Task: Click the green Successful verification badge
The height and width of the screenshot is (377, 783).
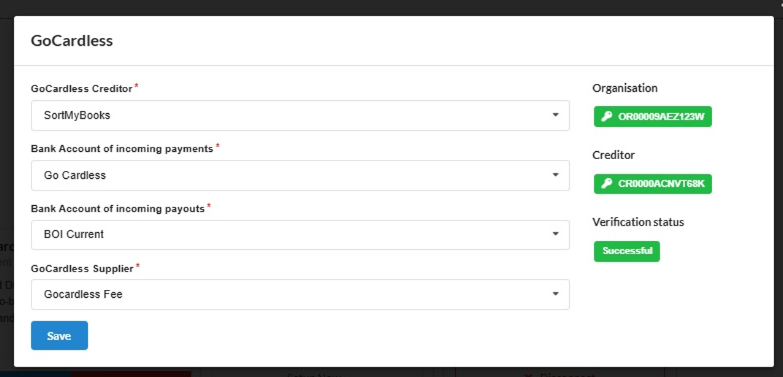Action: tap(627, 251)
